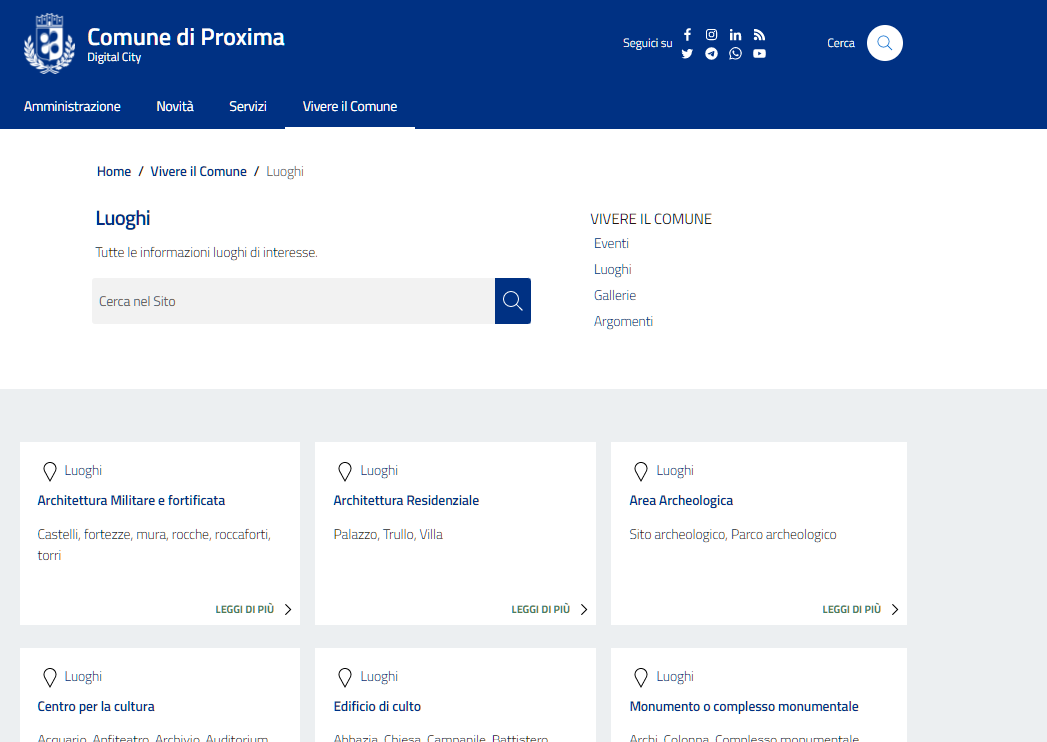Open the Instagram profile icon

point(711,34)
